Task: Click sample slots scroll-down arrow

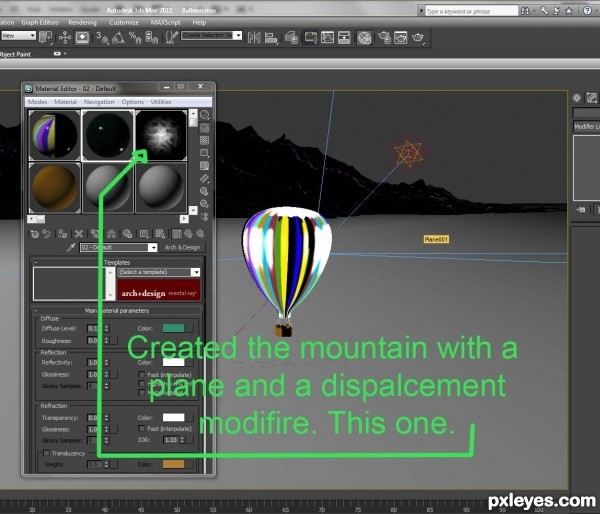Action: coord(193,210)
